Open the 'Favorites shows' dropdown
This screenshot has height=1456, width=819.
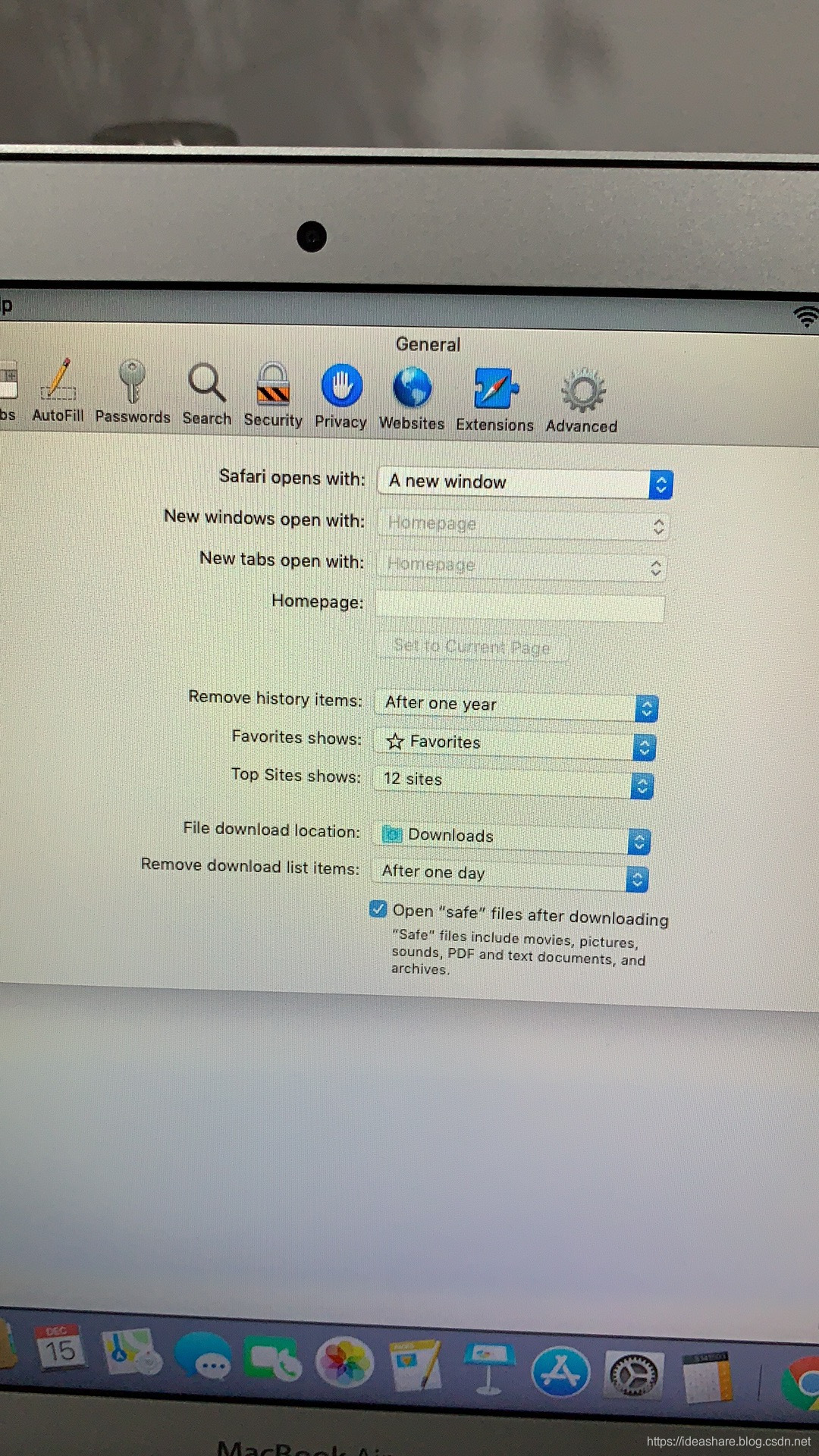click(514, 744)
